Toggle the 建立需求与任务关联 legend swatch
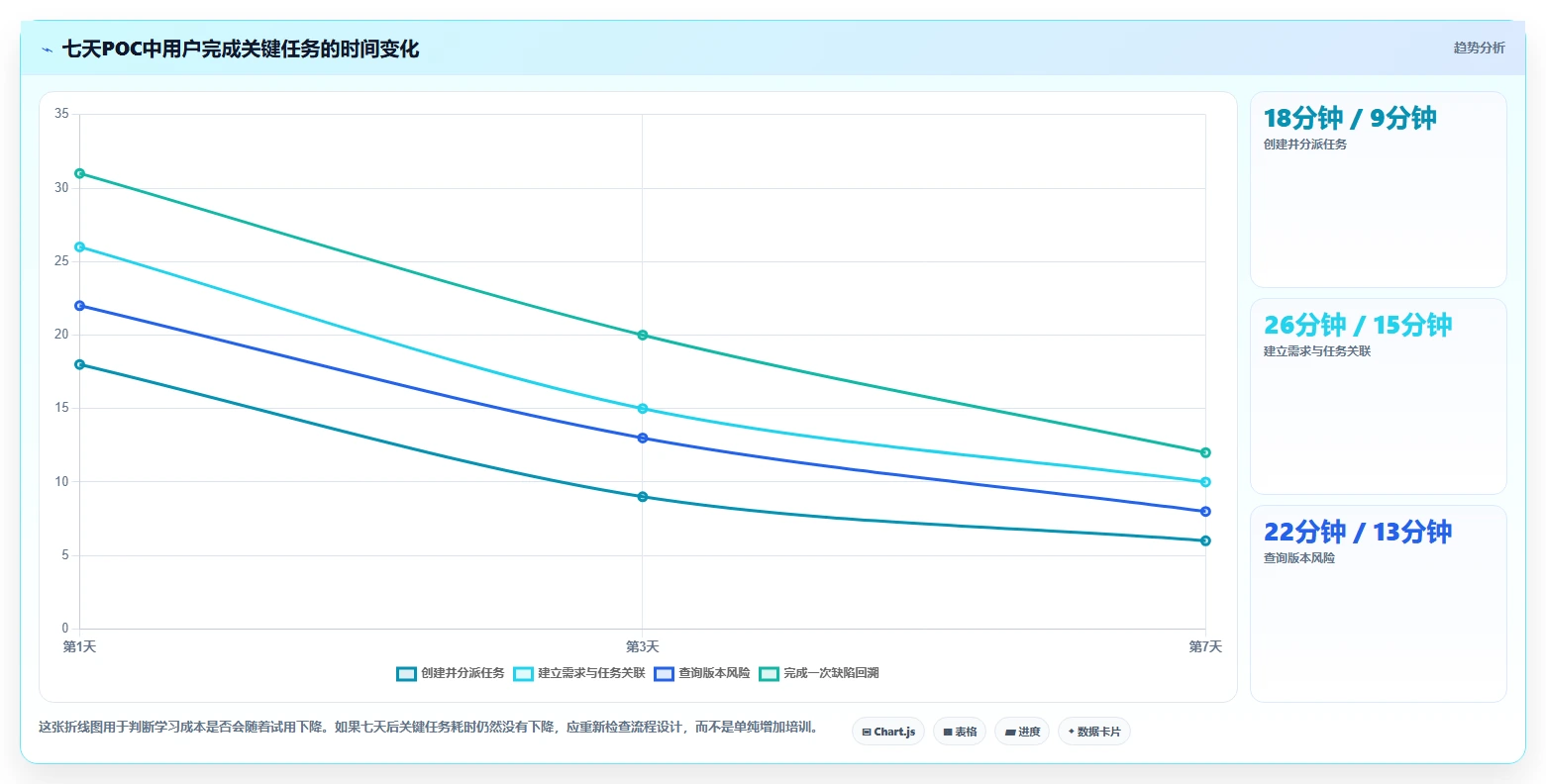This screenshot has height=784, width=1546. (x=524, y=674)
